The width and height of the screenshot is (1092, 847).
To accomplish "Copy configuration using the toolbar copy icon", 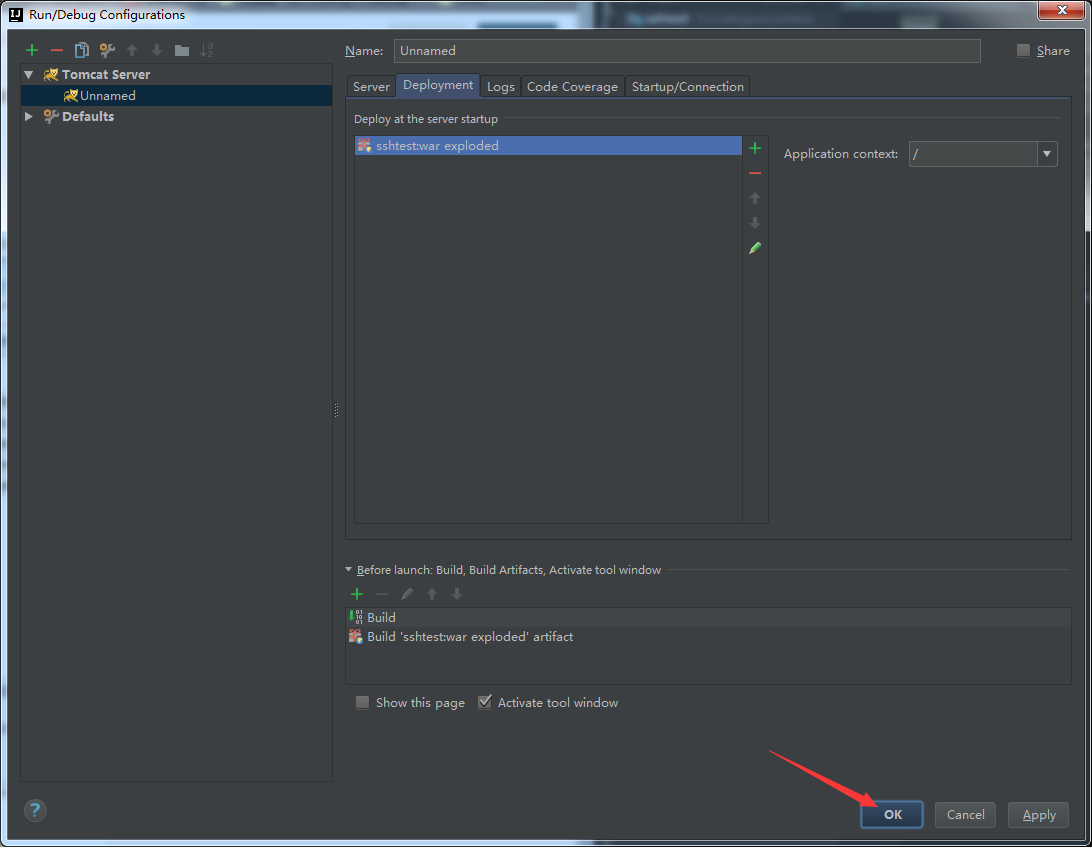I will 82,50.
